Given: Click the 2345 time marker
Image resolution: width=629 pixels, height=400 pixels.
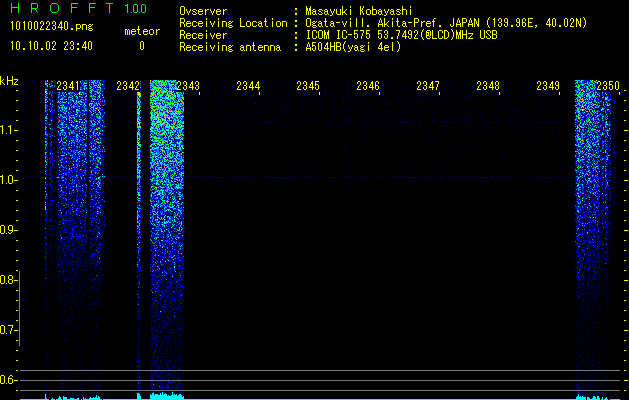Looking at the screenshot, I should tap(308, 85).
